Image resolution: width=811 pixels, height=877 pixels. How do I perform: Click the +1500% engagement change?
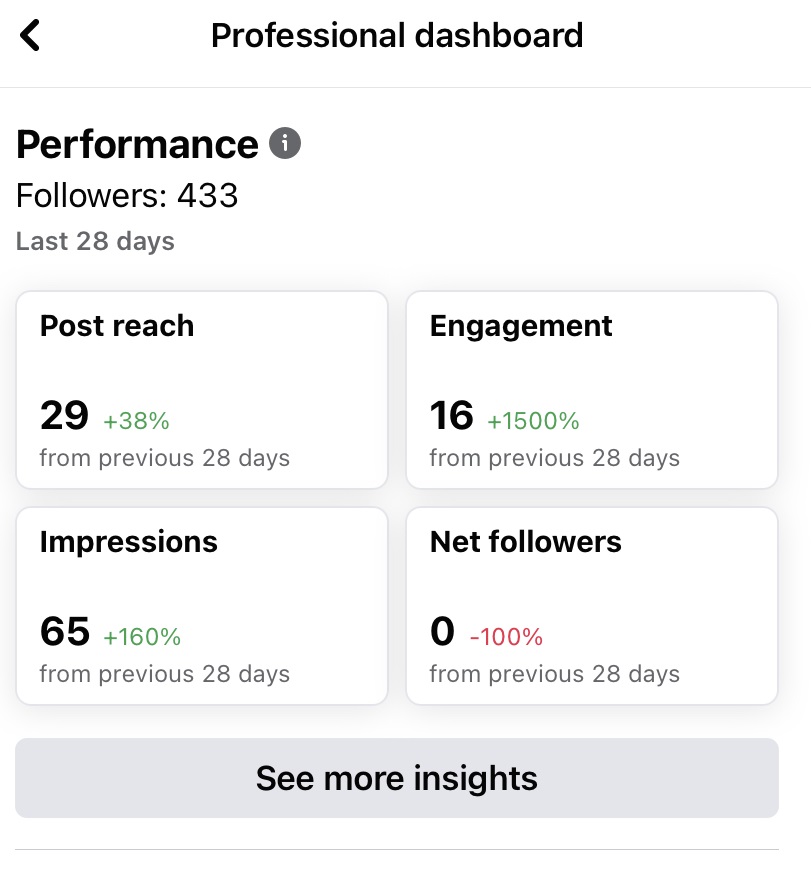point(533,421)
